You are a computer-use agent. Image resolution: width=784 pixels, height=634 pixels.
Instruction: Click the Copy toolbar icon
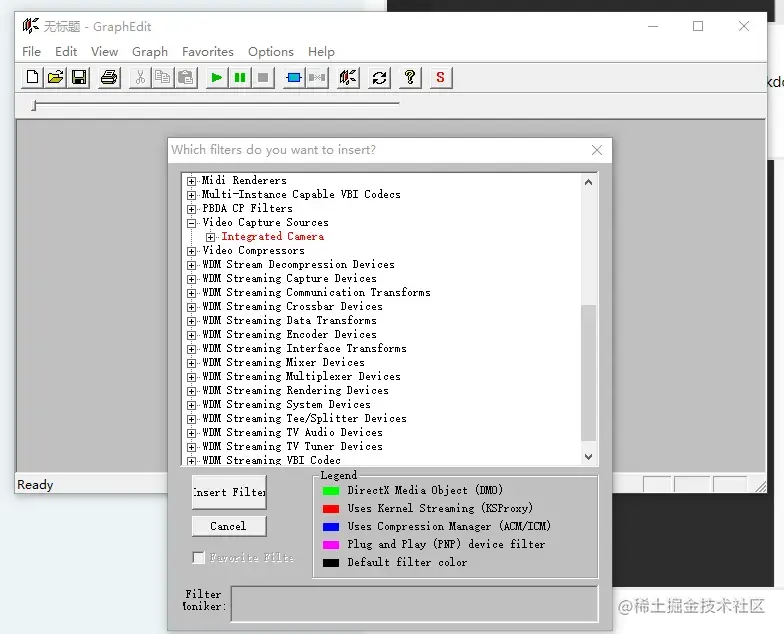163,78
